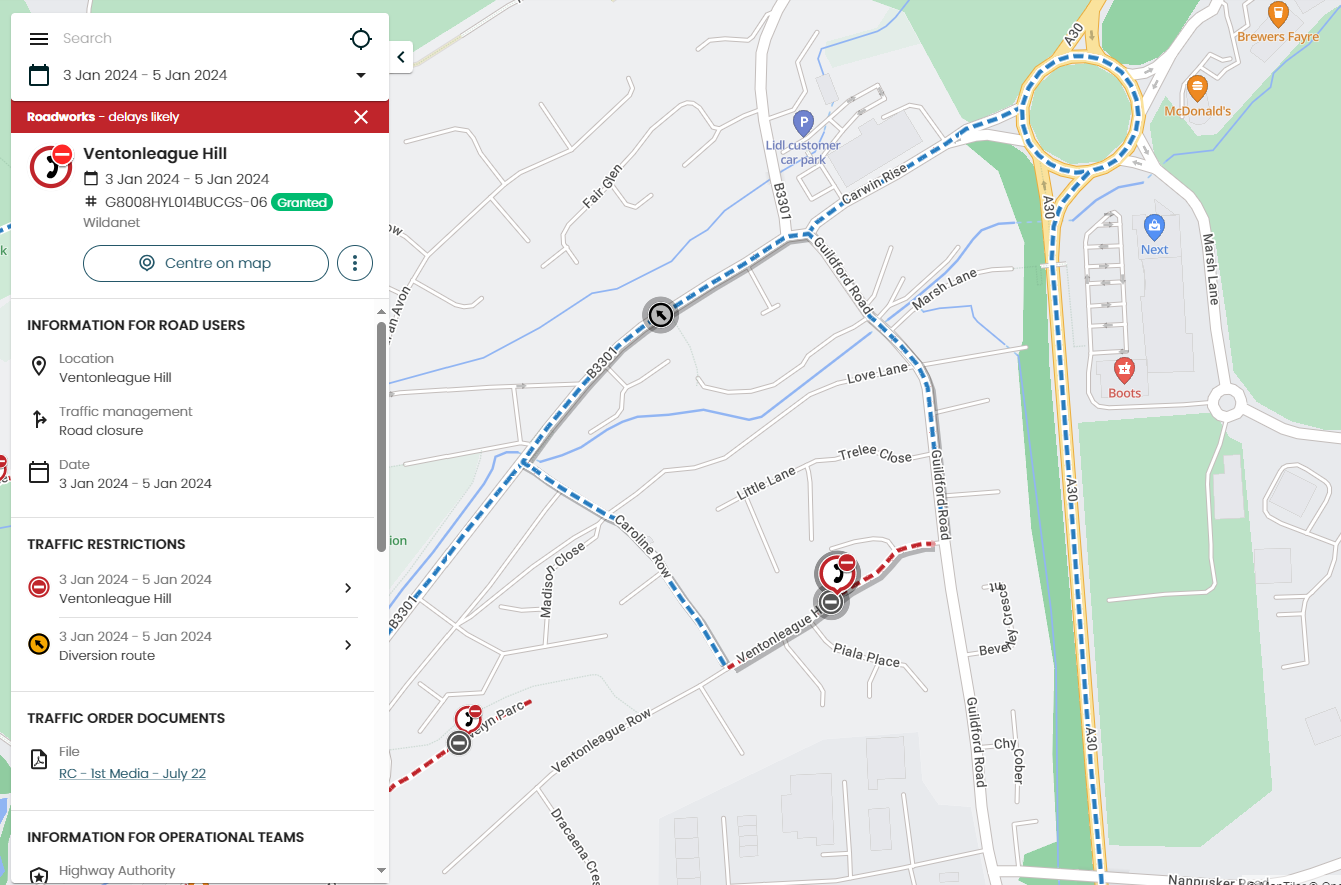Select the Ventonleague Hill roadworks map marker

tap(836, 574)
